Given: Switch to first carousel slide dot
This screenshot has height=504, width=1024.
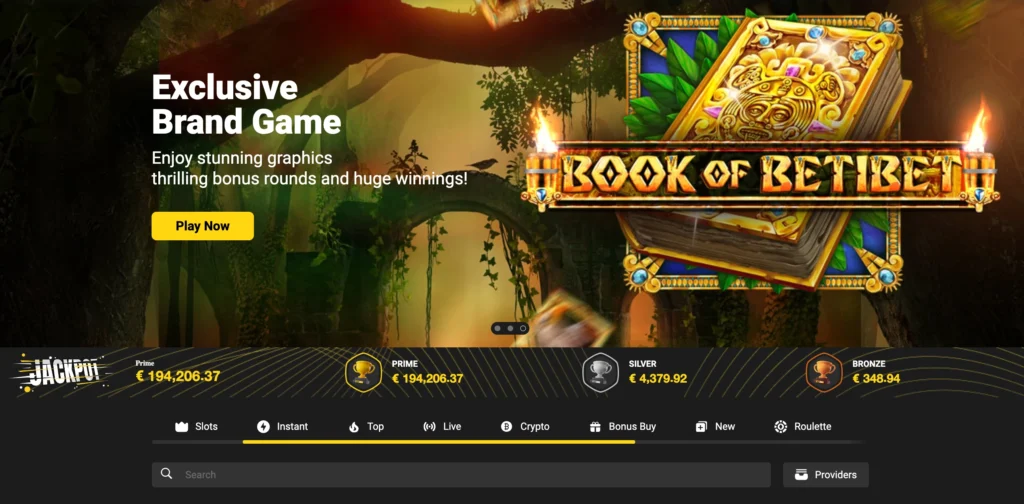Looking at the screenshot, I should click(498, 328).
